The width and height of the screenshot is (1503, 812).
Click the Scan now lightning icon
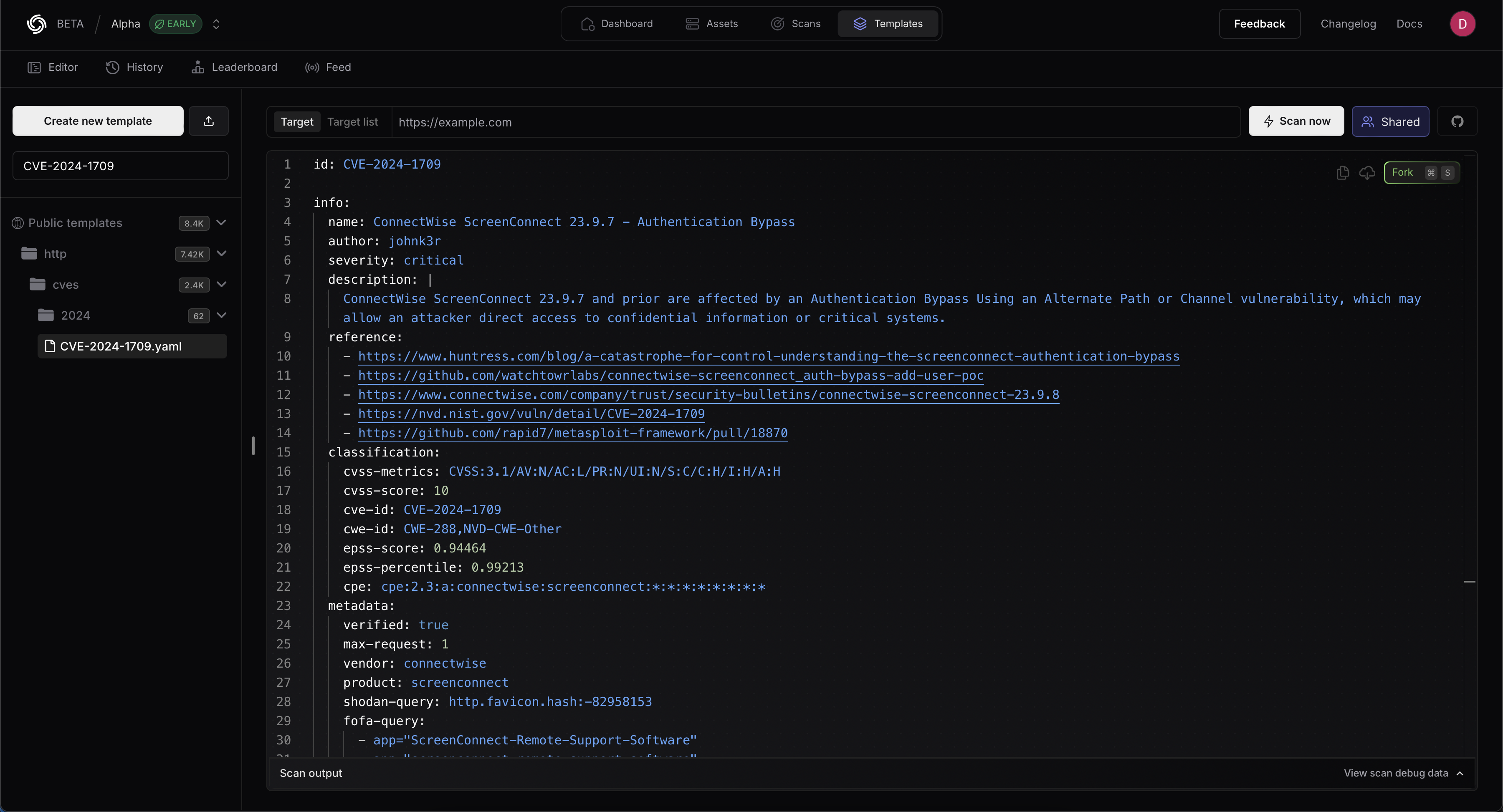point(1268,121)
